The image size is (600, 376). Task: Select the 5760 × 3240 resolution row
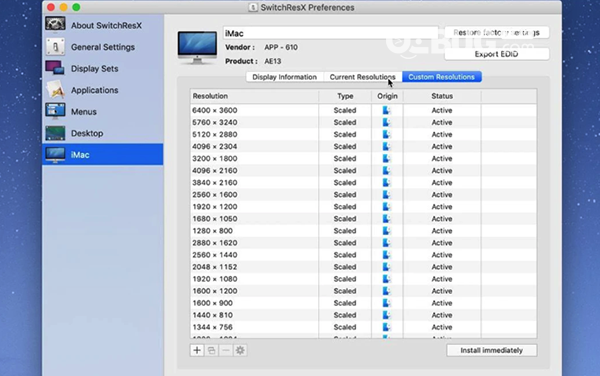coord(364,122)
